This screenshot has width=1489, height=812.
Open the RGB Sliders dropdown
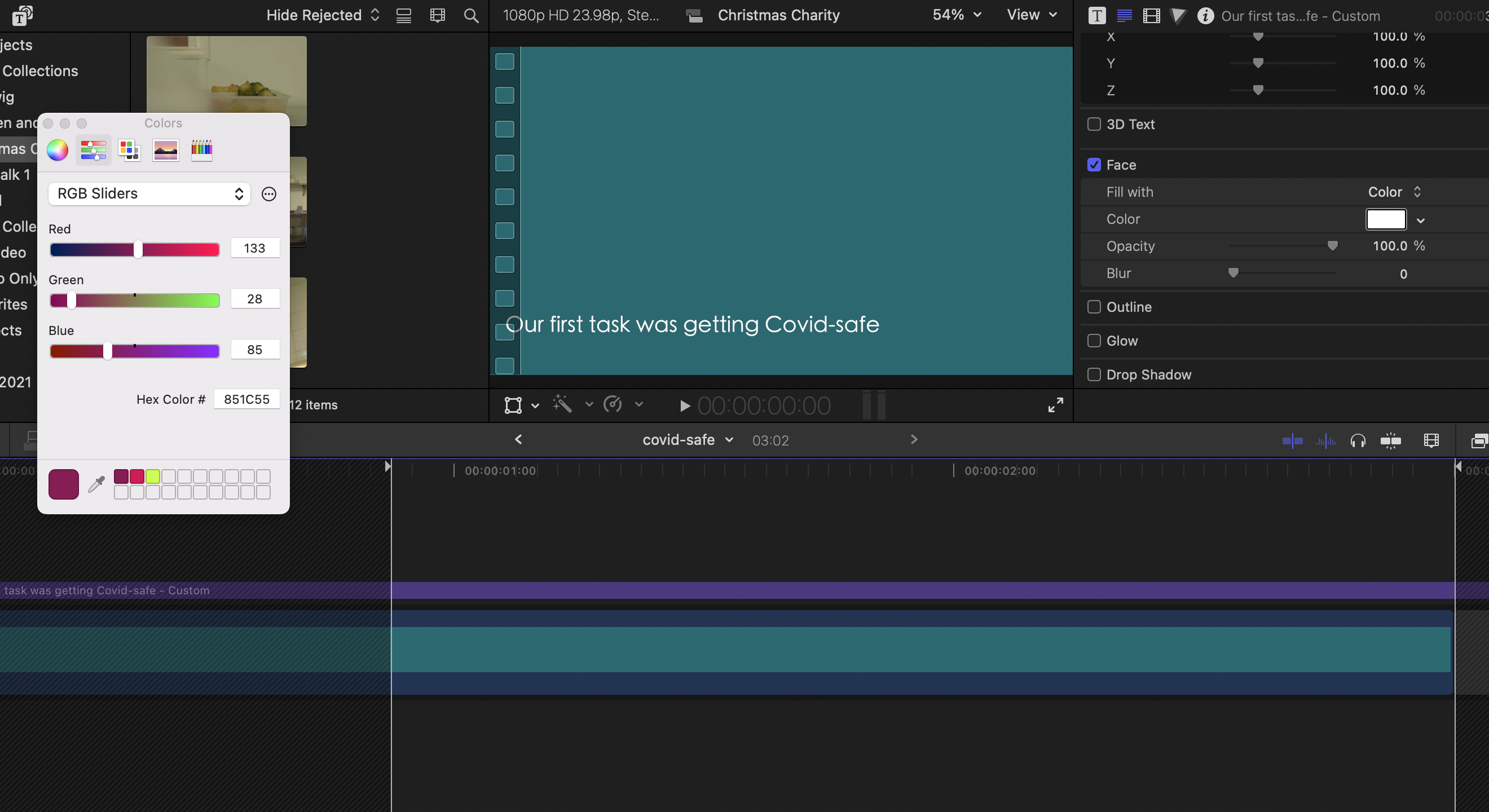point(149,193)
